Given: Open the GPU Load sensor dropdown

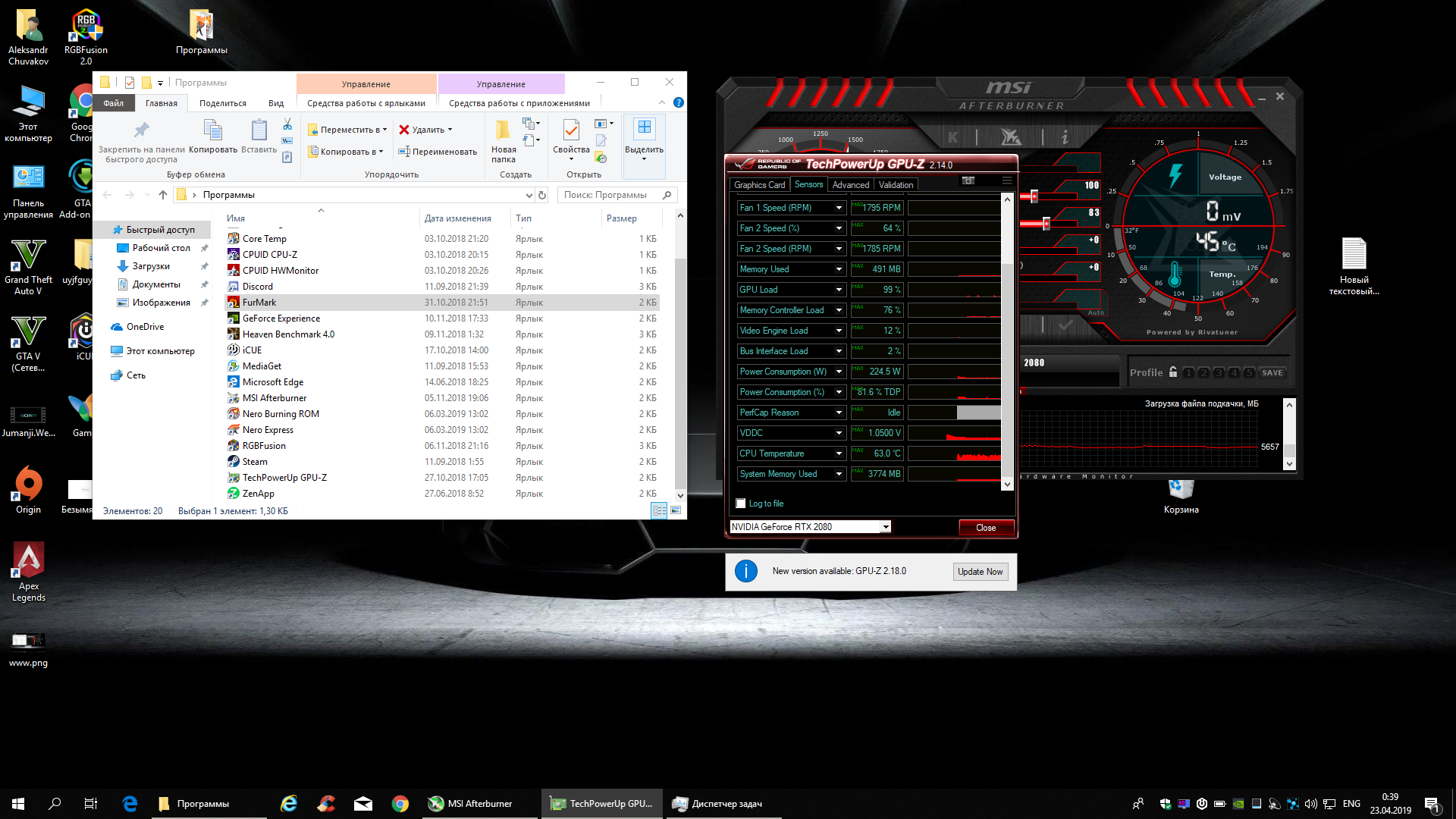Looking at the screenshot, I should tap(839, 290).
